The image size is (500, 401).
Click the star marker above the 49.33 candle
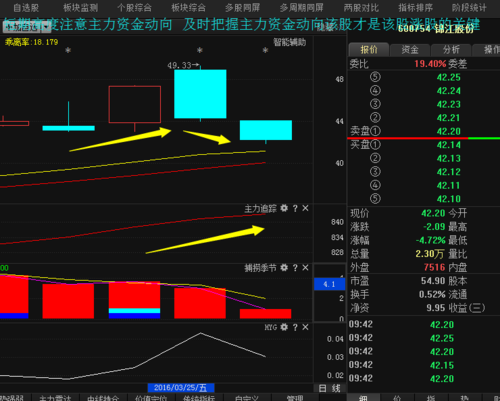point(200,50)
